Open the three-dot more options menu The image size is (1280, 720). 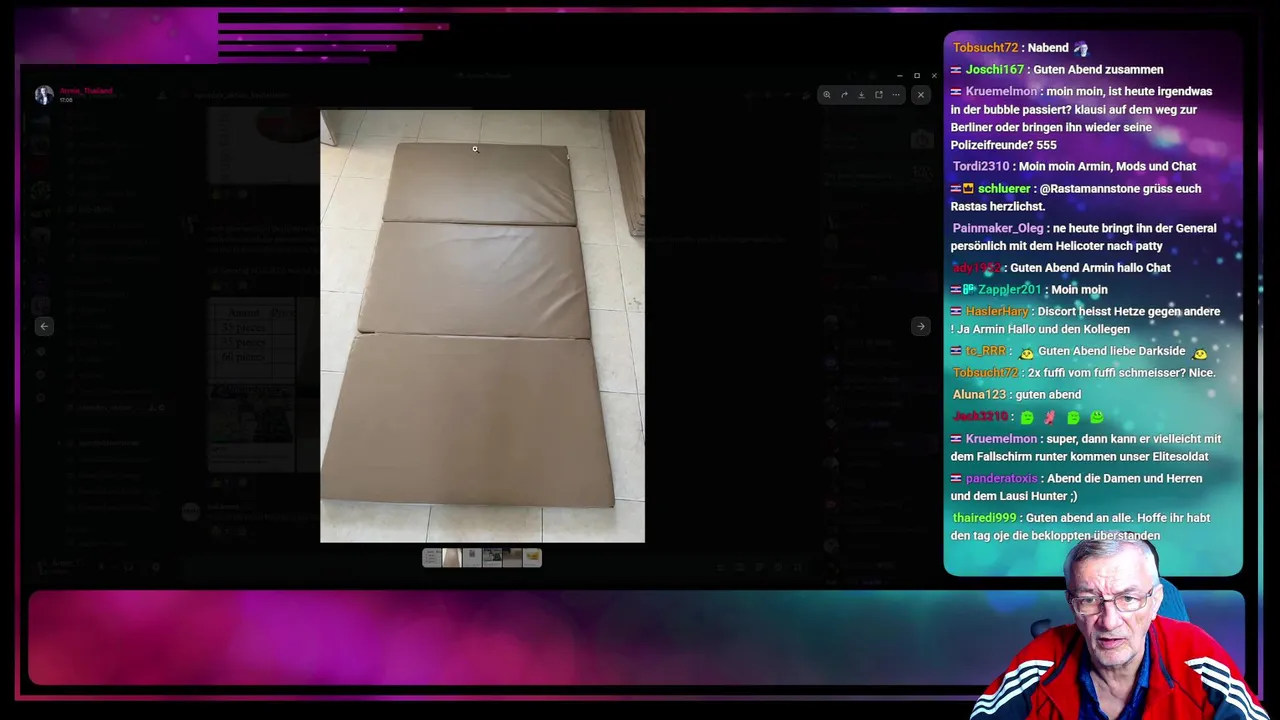point(896,95)
